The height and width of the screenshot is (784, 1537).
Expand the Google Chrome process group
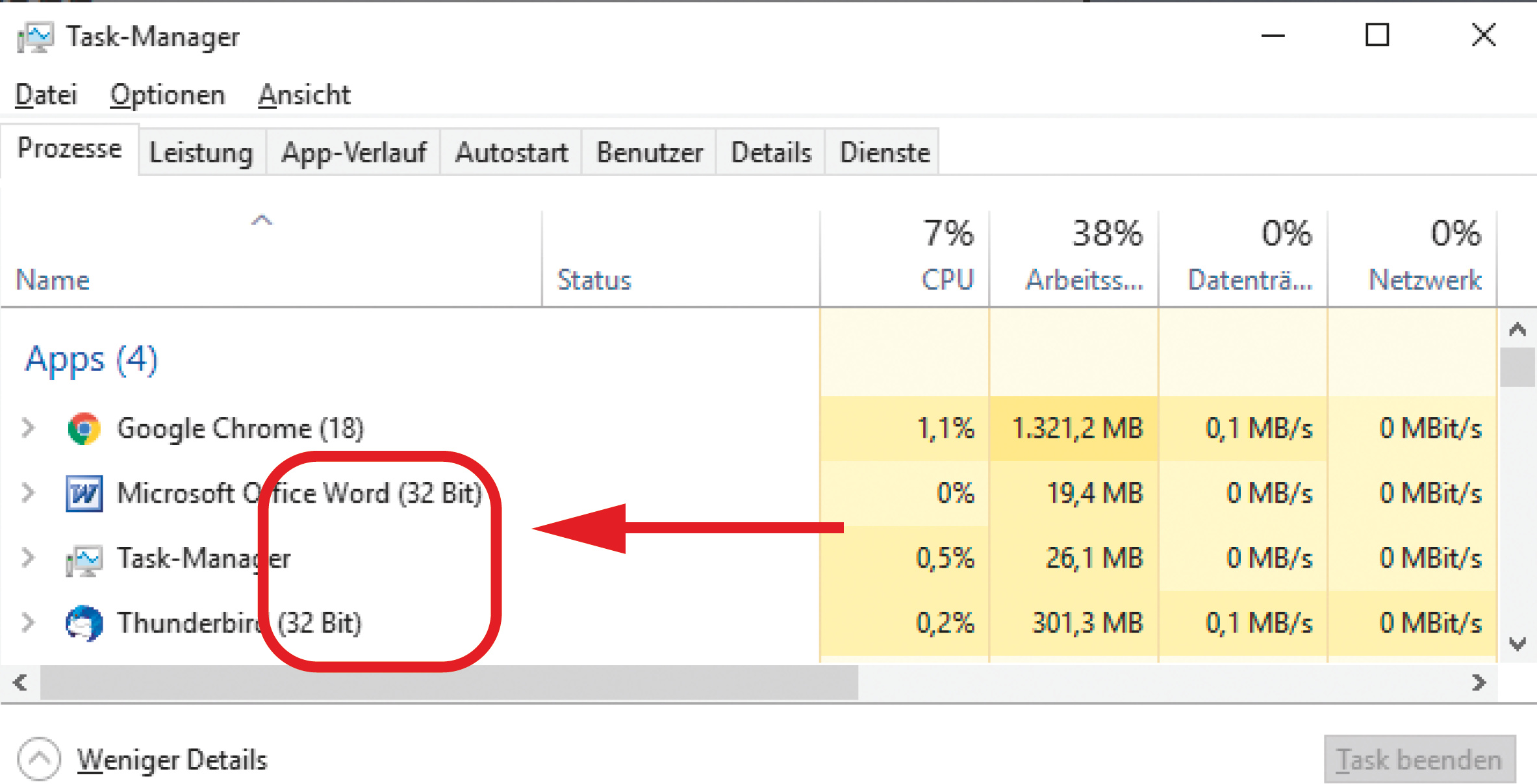click(x=28, y=428)
